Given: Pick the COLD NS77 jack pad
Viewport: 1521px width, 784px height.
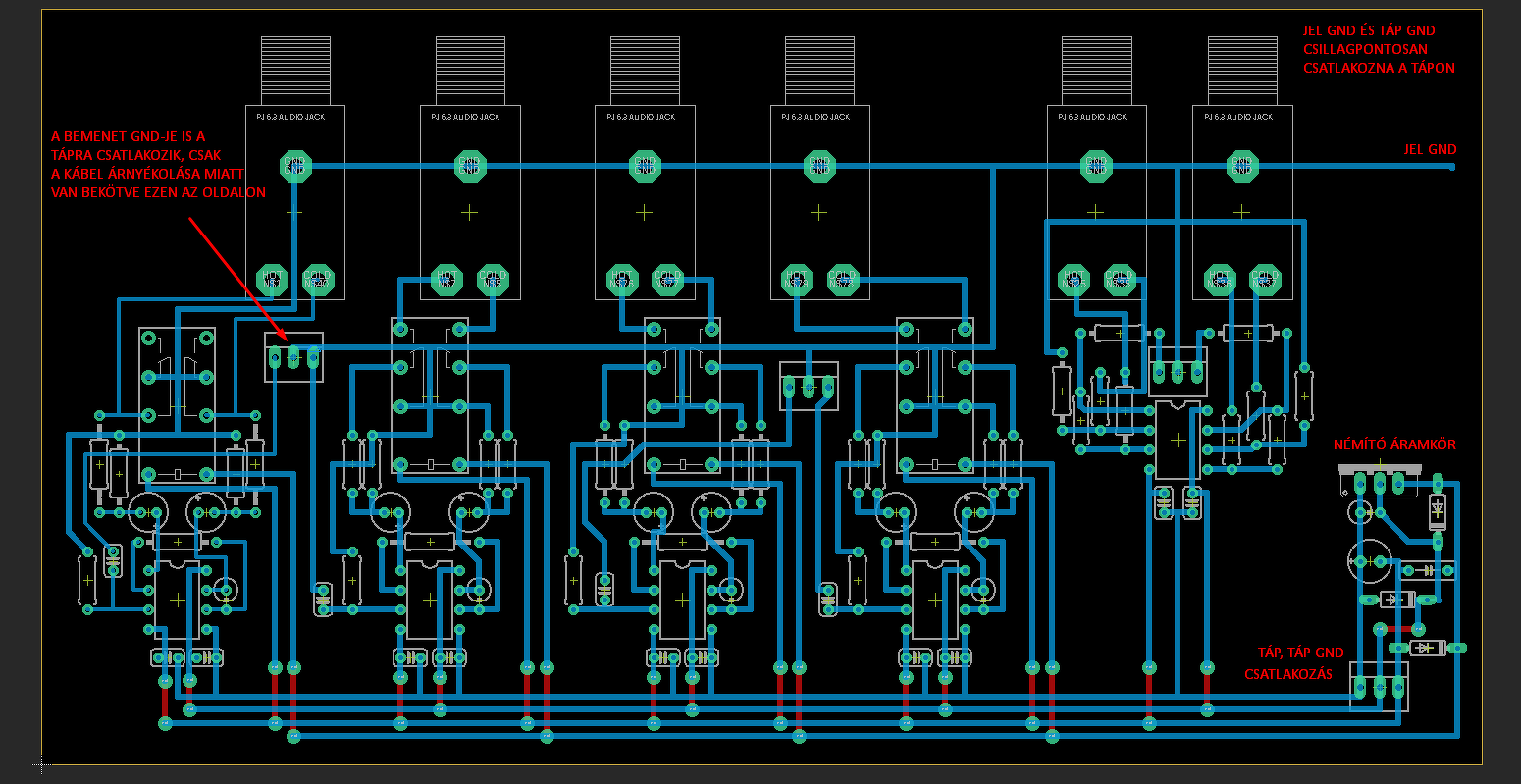Looking at the screenshot, I should pos(667,280).
